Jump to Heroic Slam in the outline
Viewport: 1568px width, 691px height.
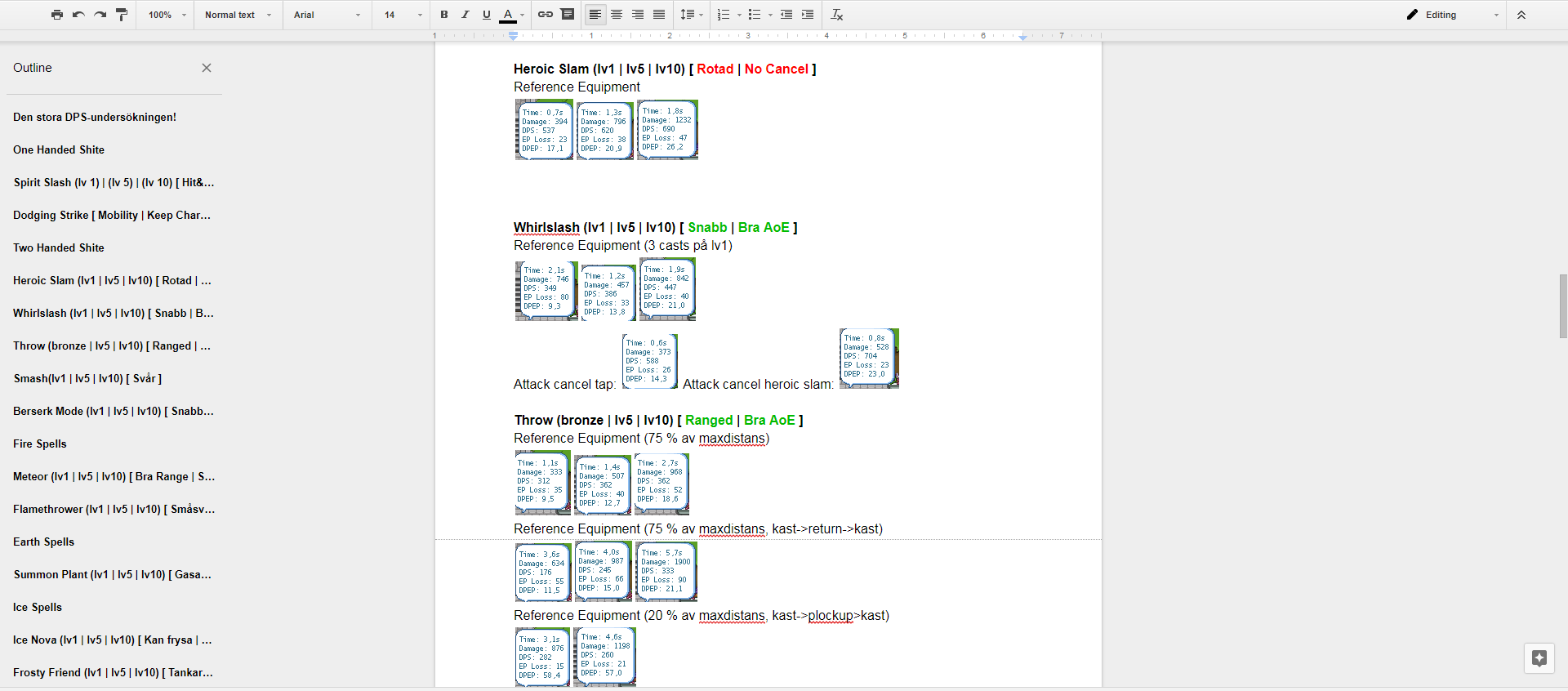click(x=112, y=280)
